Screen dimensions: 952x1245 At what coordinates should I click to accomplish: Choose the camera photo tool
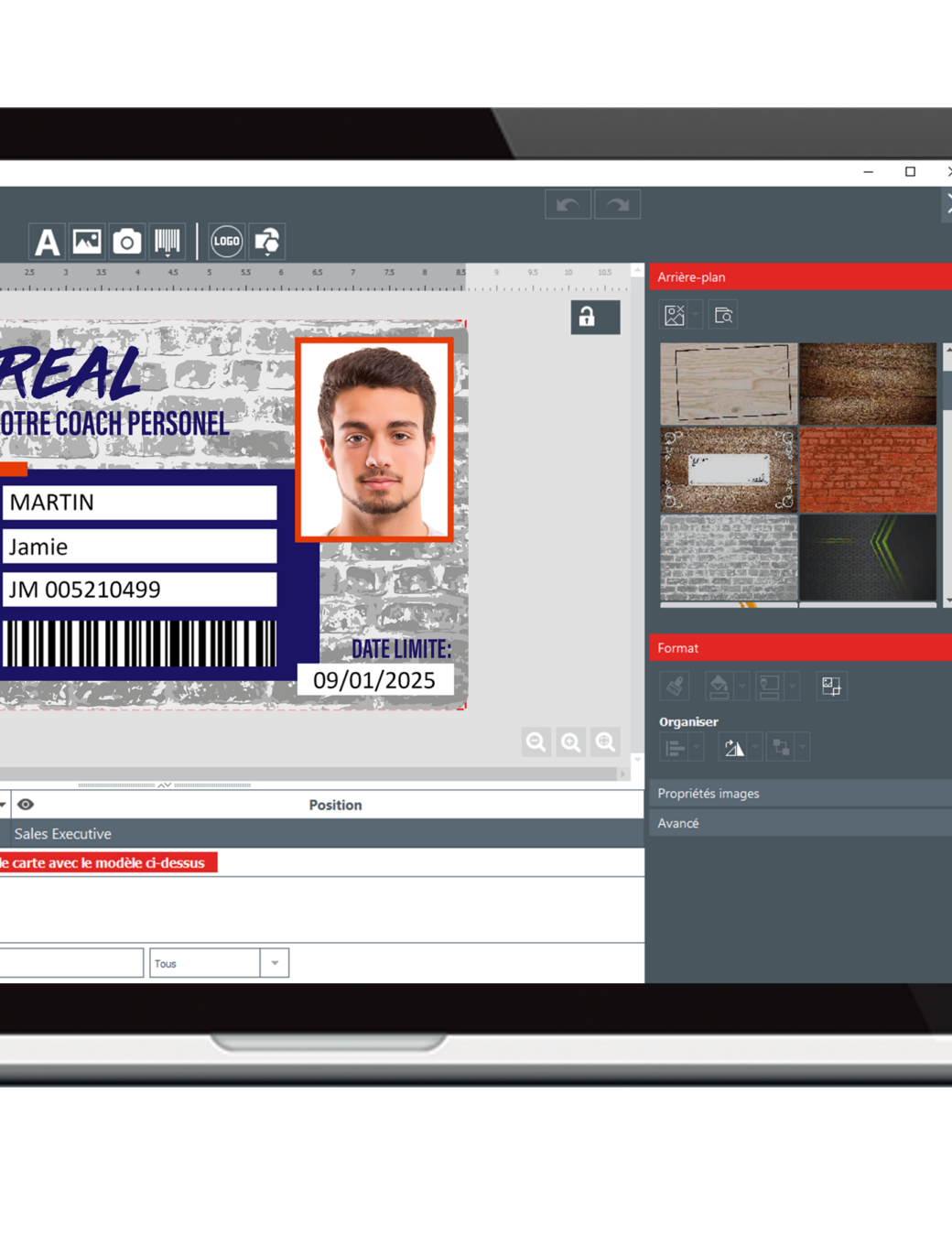click(127, 242)
